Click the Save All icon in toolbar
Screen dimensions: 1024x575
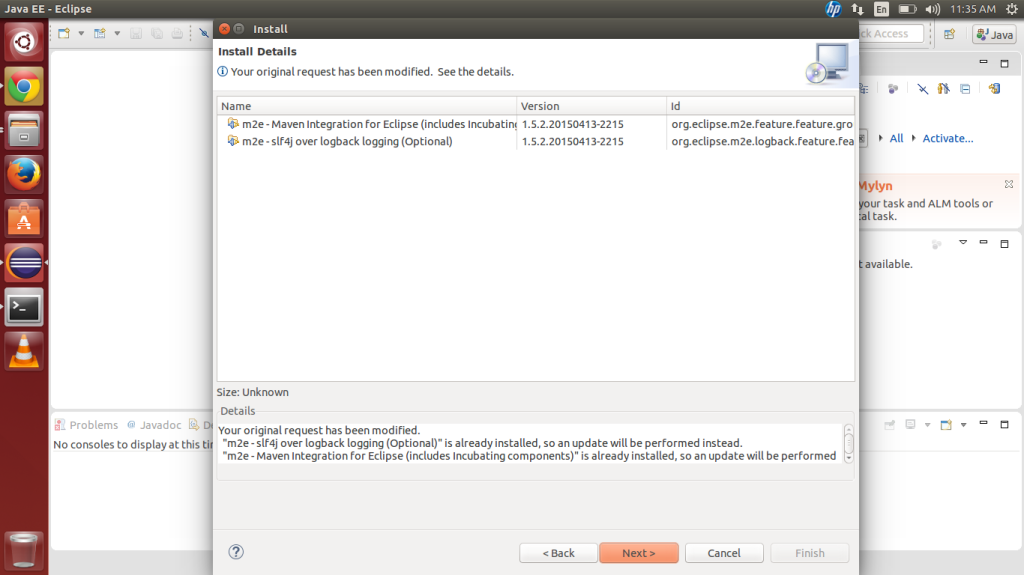(157, 33)
